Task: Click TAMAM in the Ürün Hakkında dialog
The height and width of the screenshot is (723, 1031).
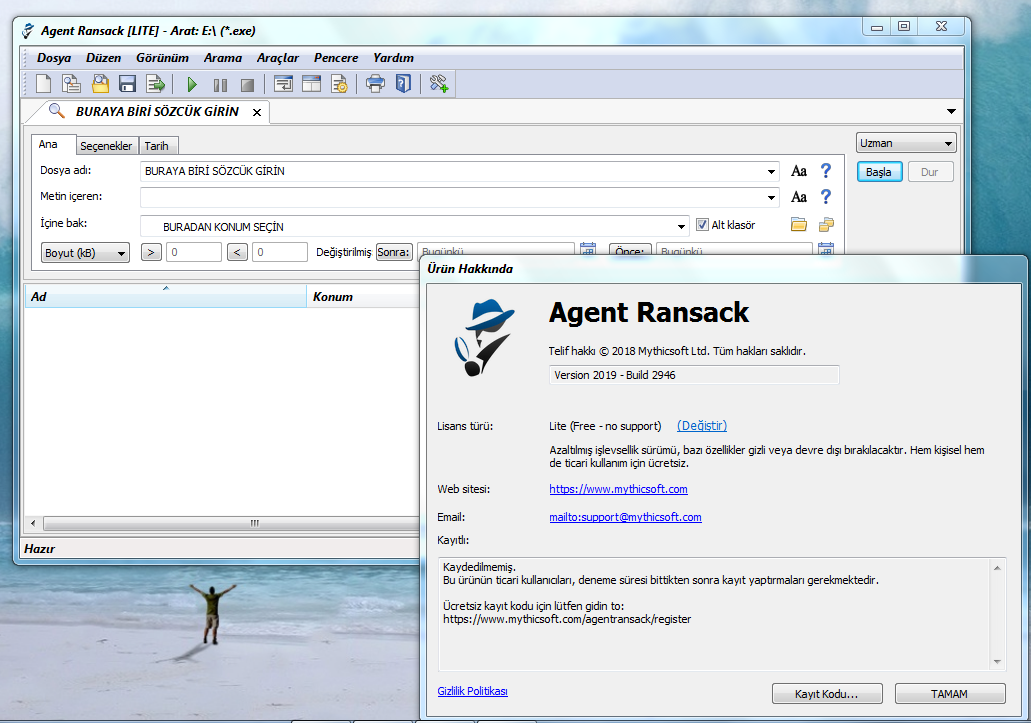Action: (x=949, y=694)
